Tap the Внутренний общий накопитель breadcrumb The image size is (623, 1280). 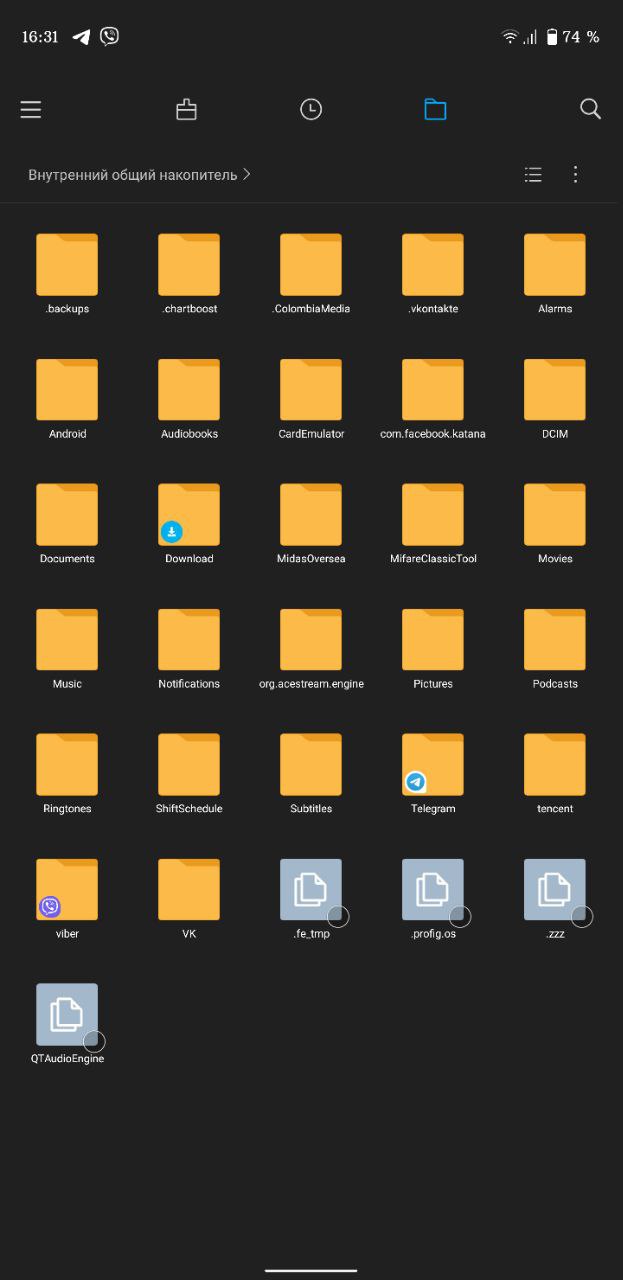(x=133, y=175)
